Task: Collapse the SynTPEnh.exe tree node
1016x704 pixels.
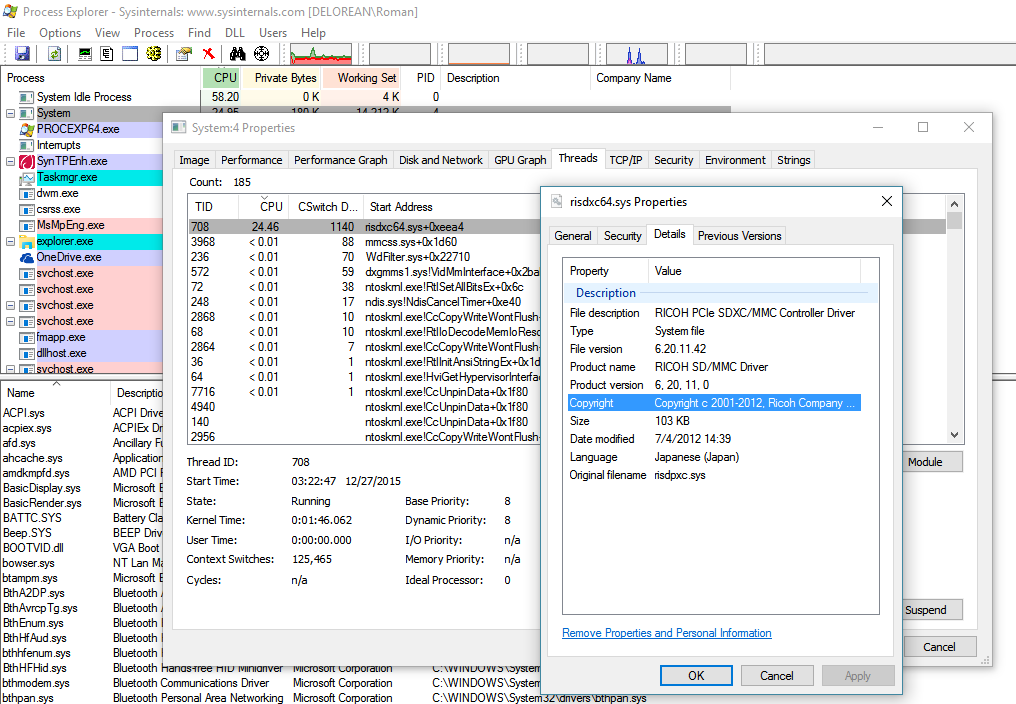Action: click(10, 161)
